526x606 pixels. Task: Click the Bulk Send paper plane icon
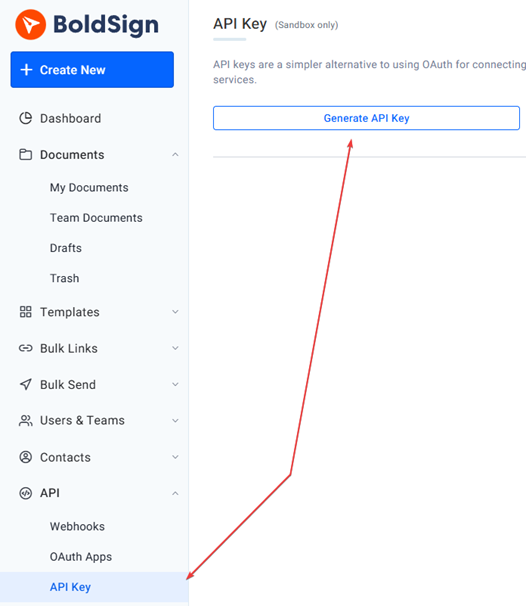tap(26, 385)
